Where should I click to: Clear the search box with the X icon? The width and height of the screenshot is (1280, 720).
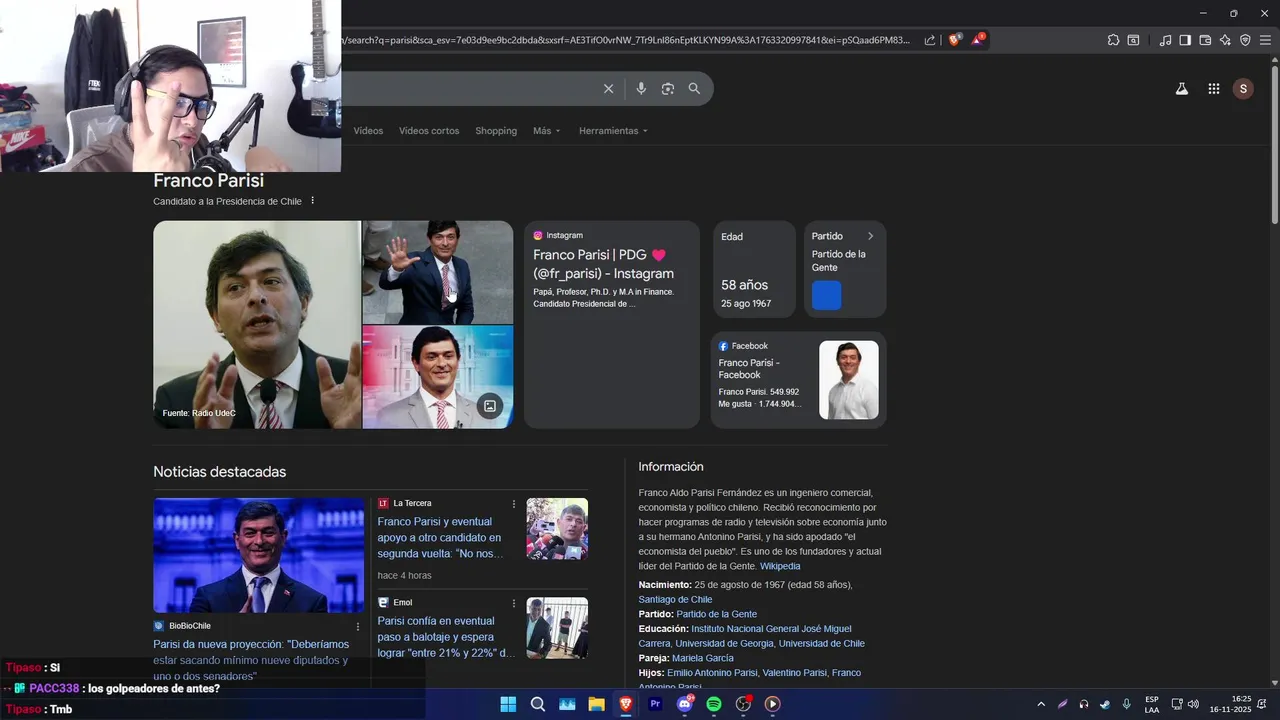[x=608, y=89]
